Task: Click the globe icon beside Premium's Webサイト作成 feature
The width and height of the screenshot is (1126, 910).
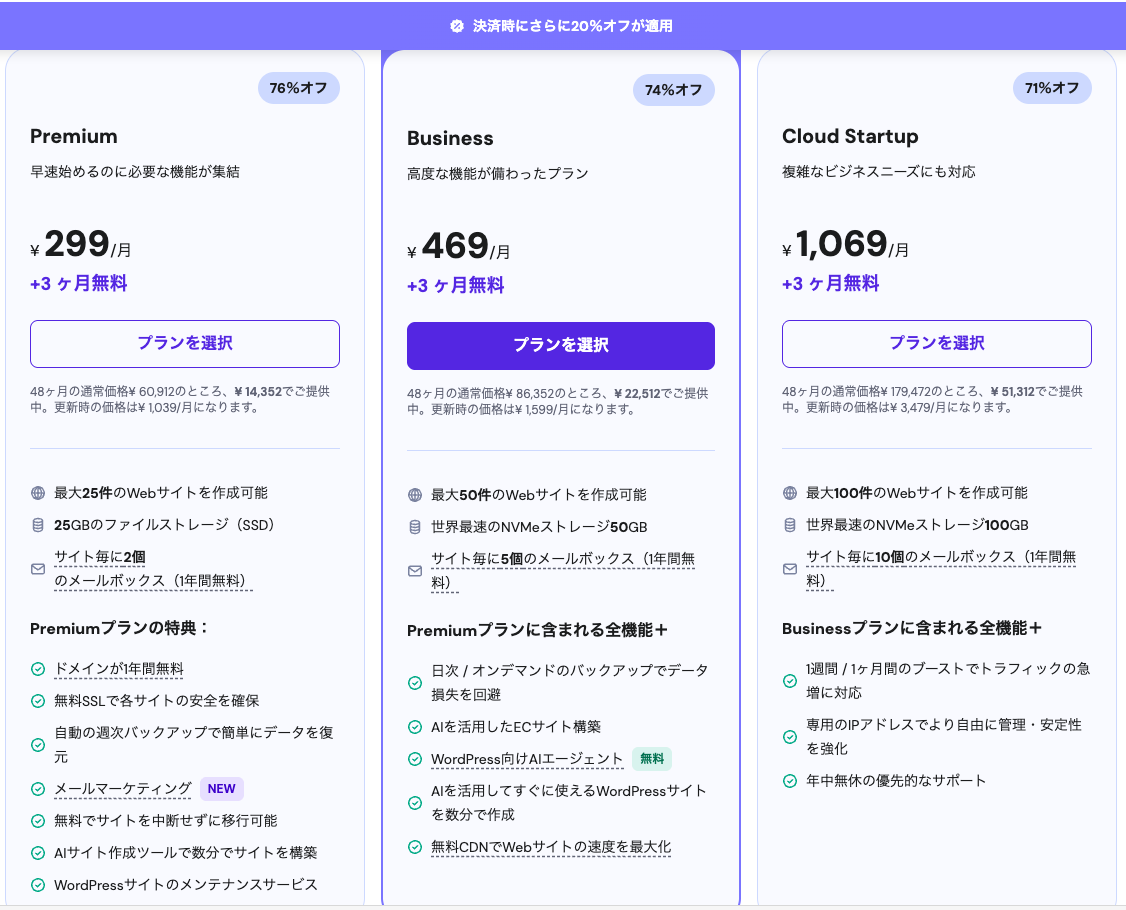Action: click(40, 492)
